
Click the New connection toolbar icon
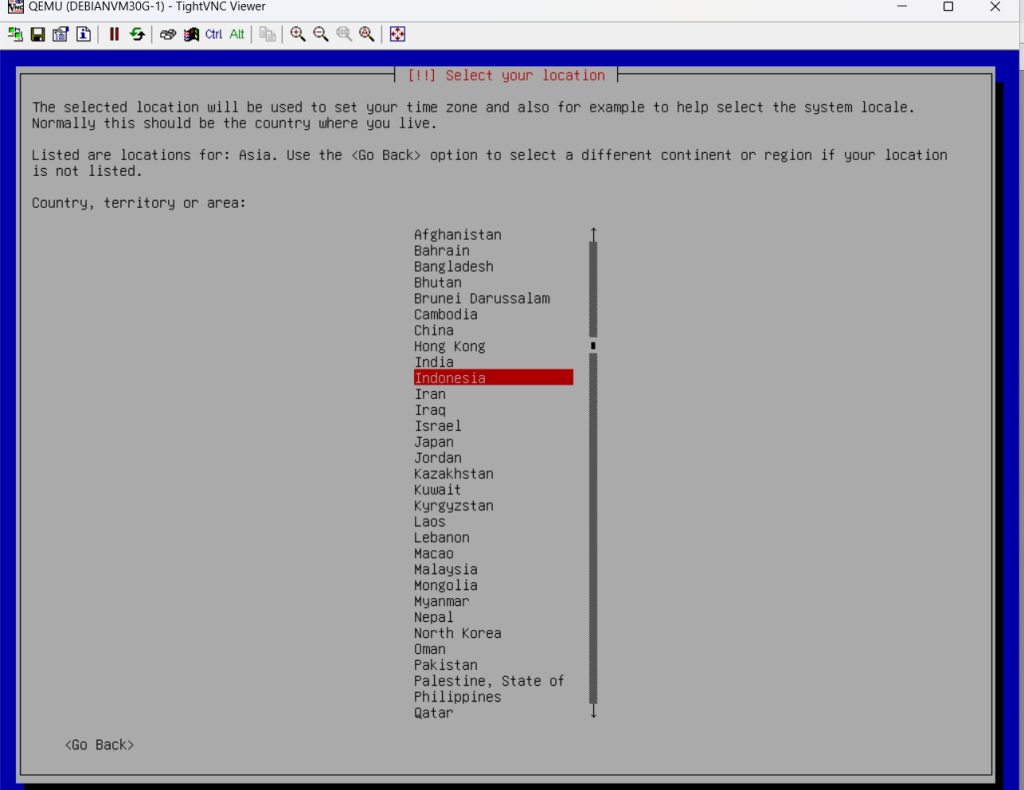pos(15,34)
